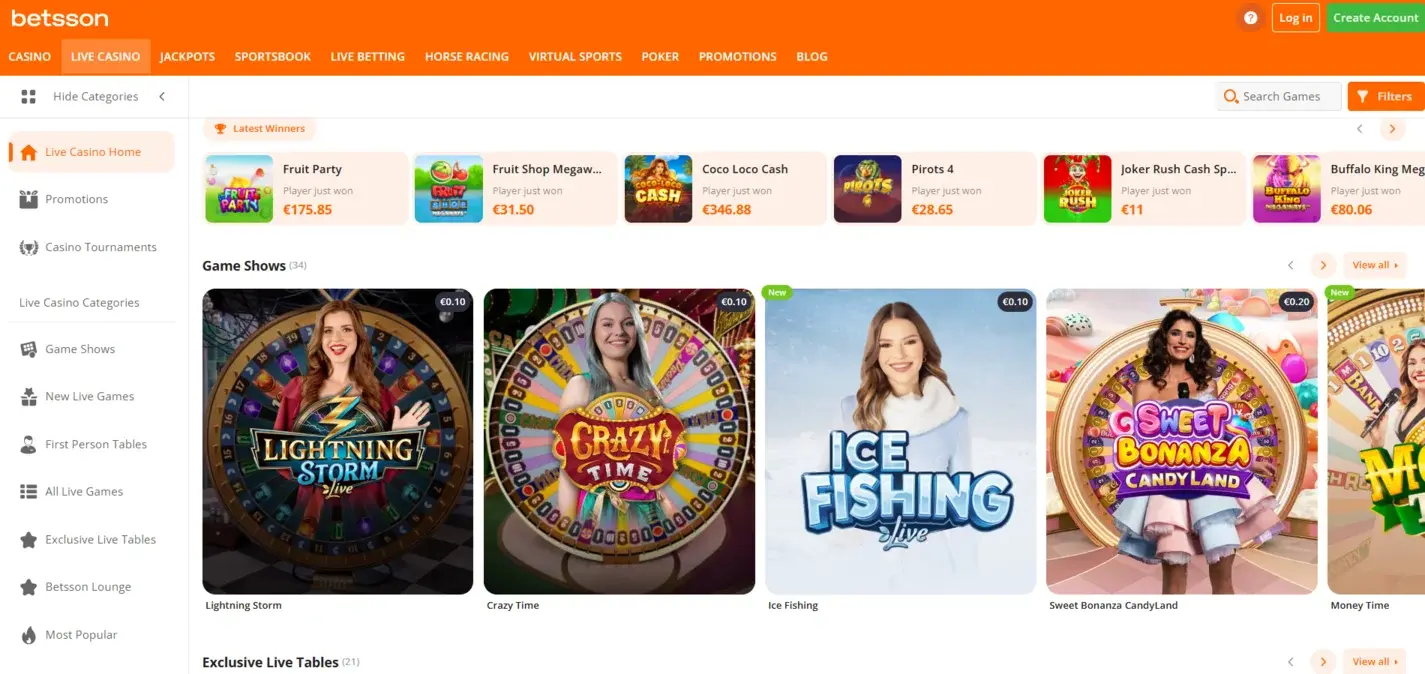The image size is (1425, 674).
Task: Collapse sidebar with Hide Categories chevron
Action: pos(162,97)
